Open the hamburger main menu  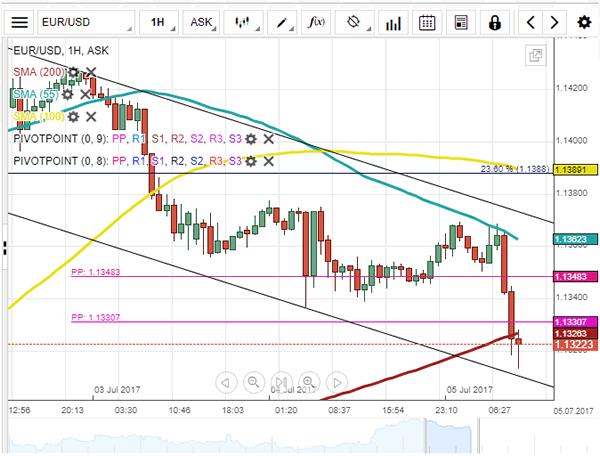point(20,23)
